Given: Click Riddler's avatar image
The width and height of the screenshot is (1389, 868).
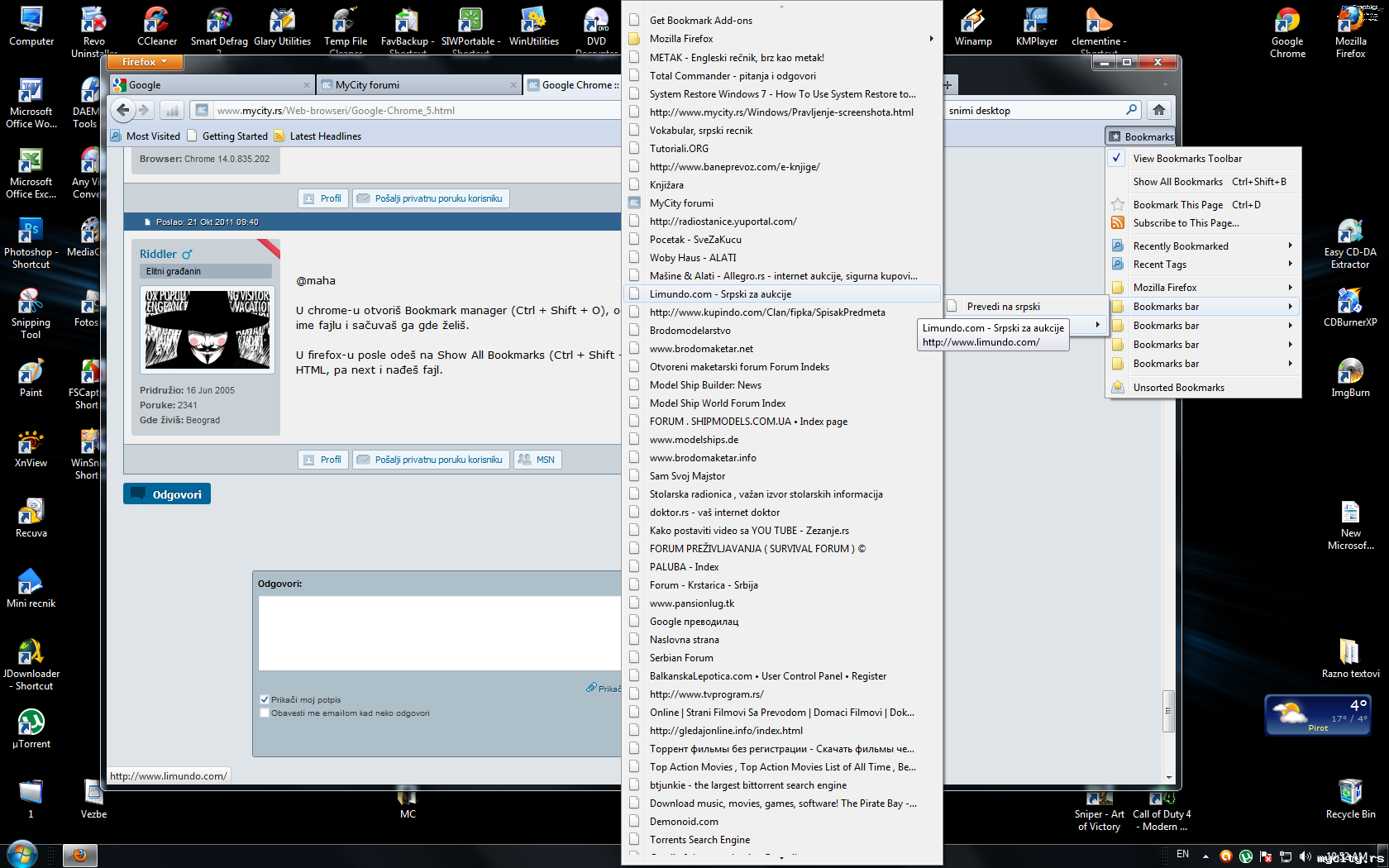Looking at the screenshot, I should [x=208, y=328].
